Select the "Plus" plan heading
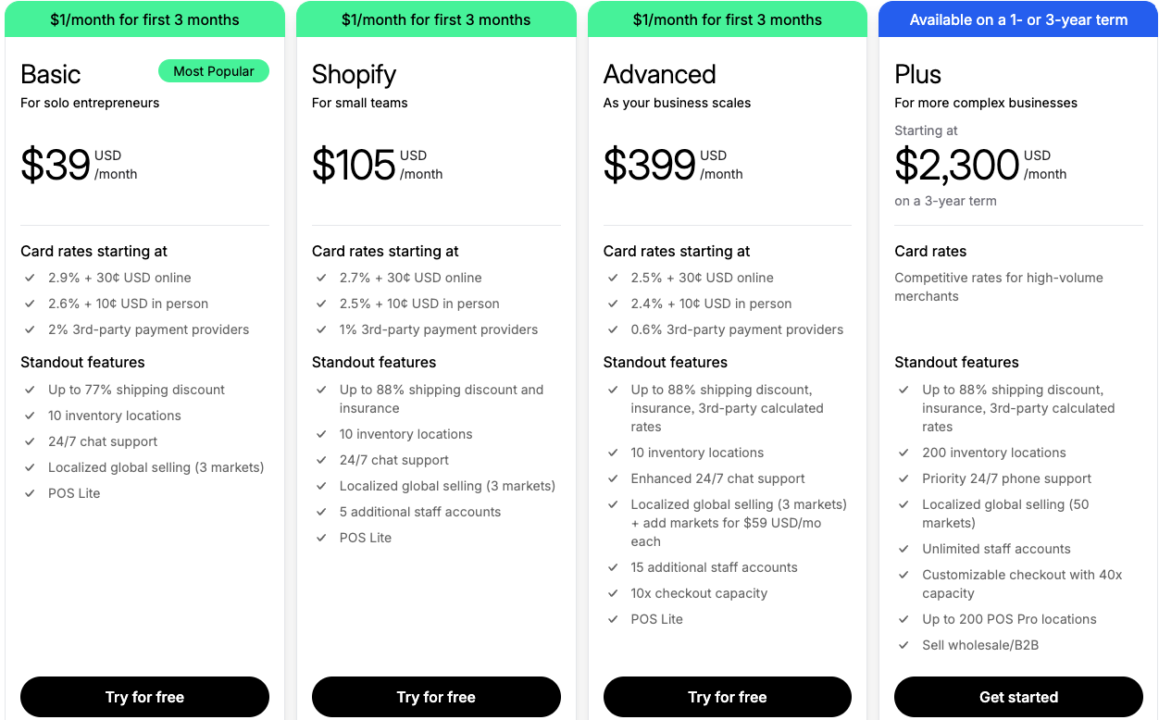 [917, 74]
